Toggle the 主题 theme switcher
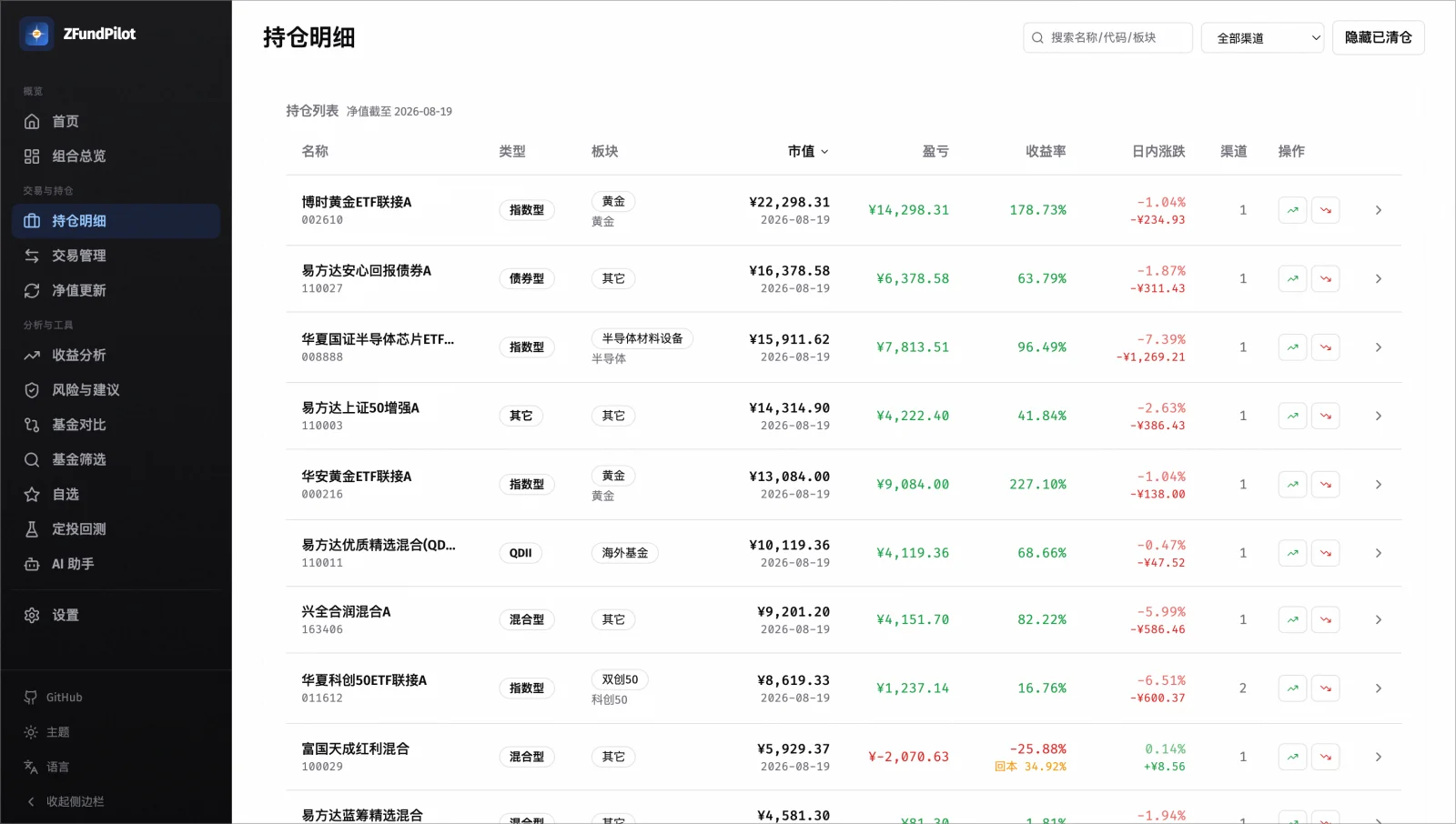 pyautogui.click(x=116, y=732)
